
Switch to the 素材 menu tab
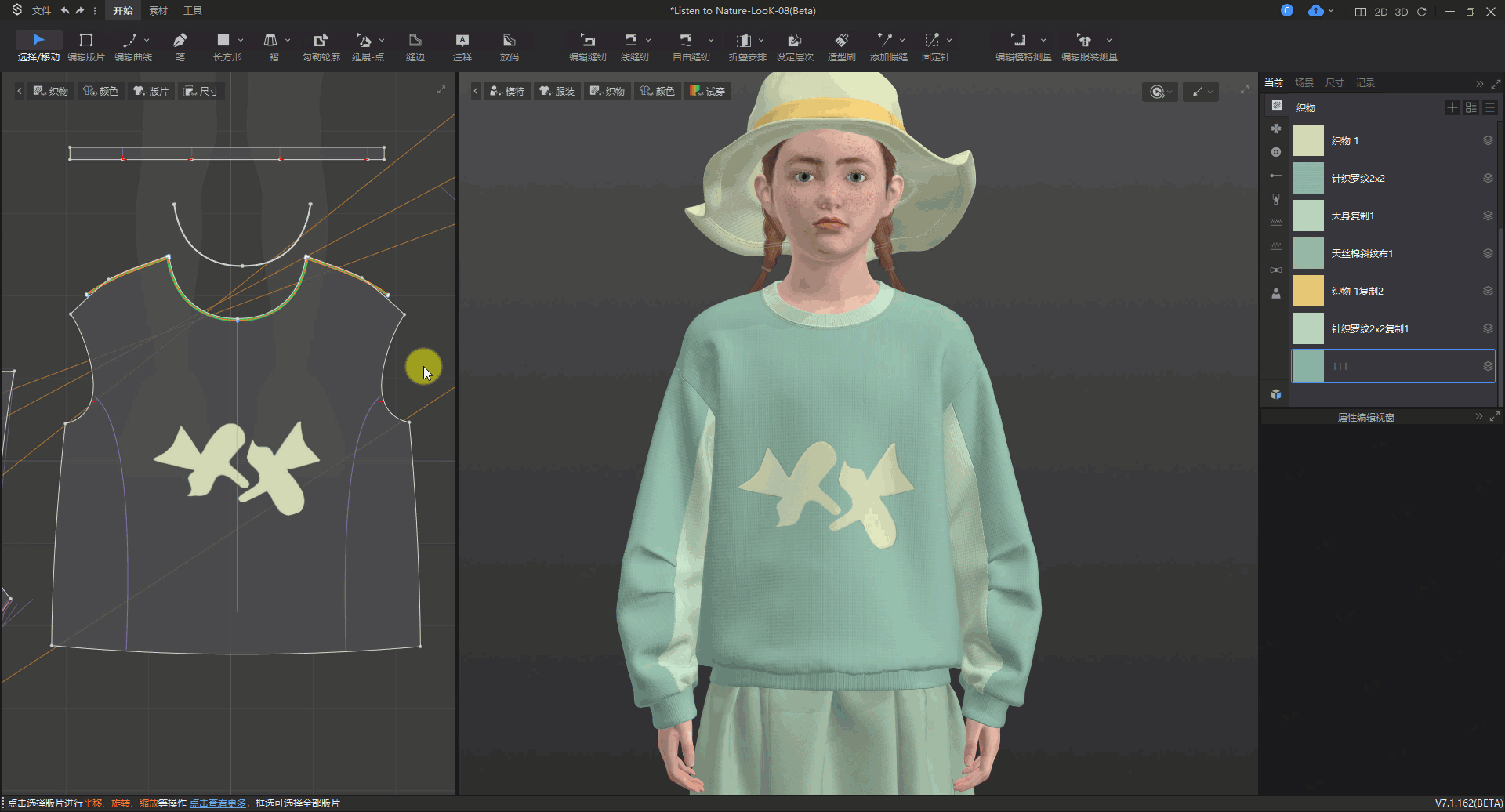click(158, 11)
